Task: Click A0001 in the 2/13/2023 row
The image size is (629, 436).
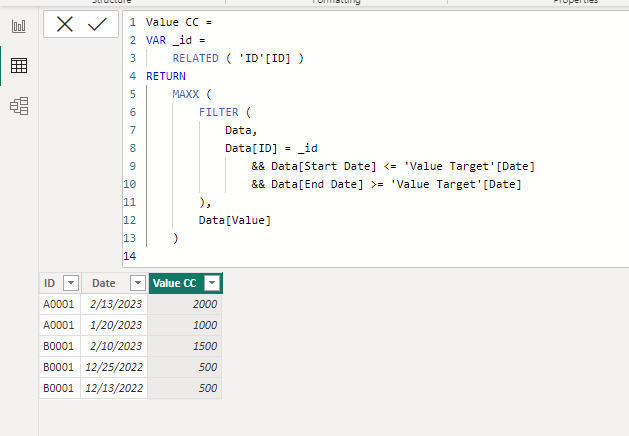Action: click(x=60, y=304)
